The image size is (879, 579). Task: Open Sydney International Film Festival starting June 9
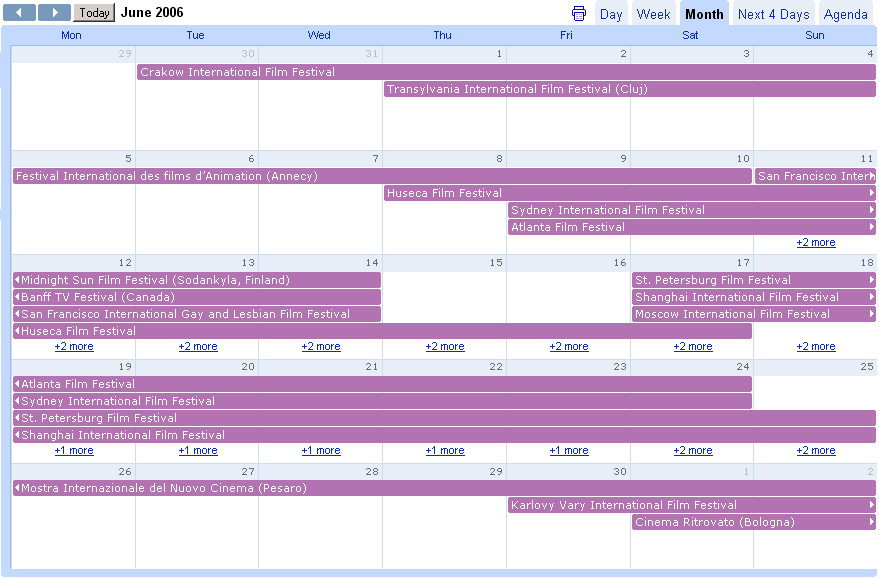click(692, 210)
